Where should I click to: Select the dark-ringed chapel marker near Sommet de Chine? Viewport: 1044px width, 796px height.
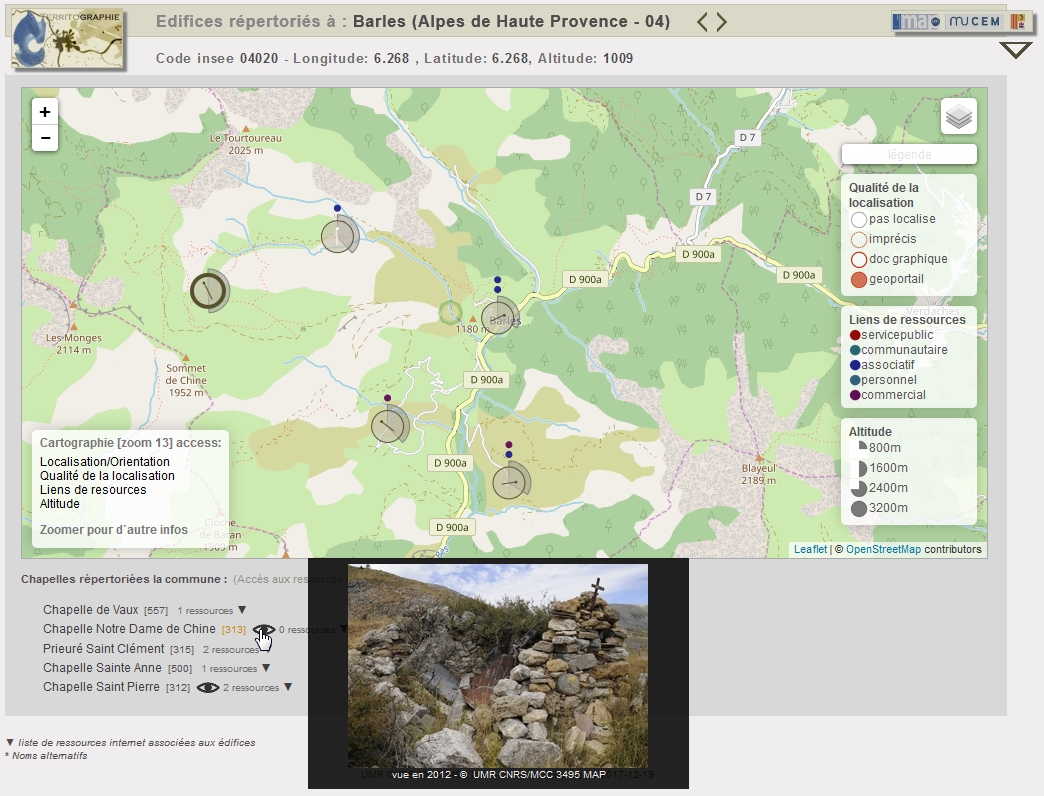pos(209,290)
